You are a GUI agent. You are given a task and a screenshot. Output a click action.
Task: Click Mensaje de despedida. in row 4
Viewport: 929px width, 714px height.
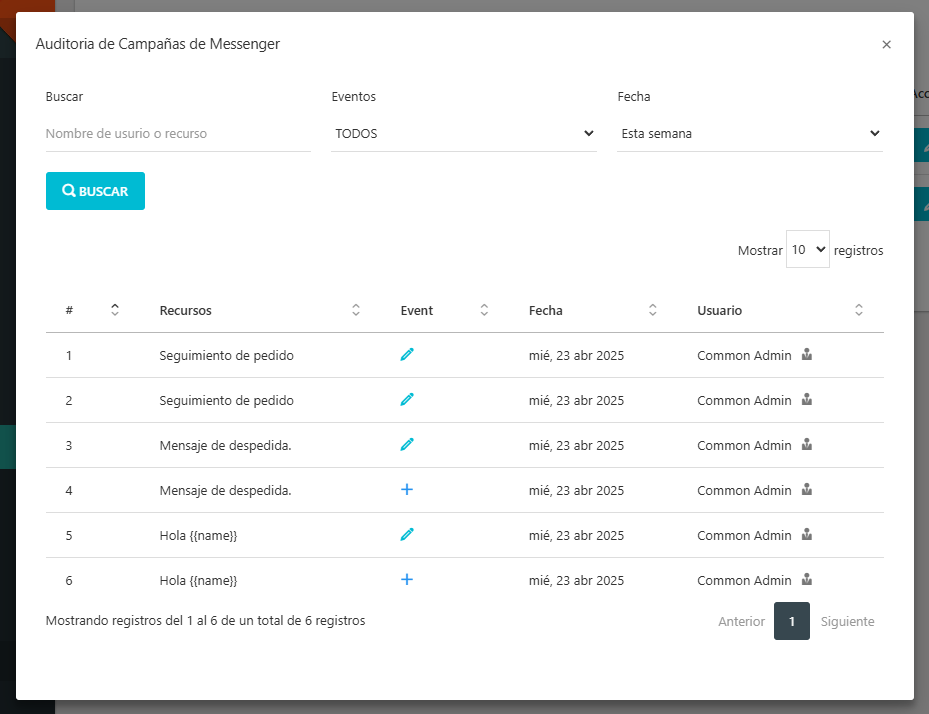pyautogui.click(x=225, y=491)
